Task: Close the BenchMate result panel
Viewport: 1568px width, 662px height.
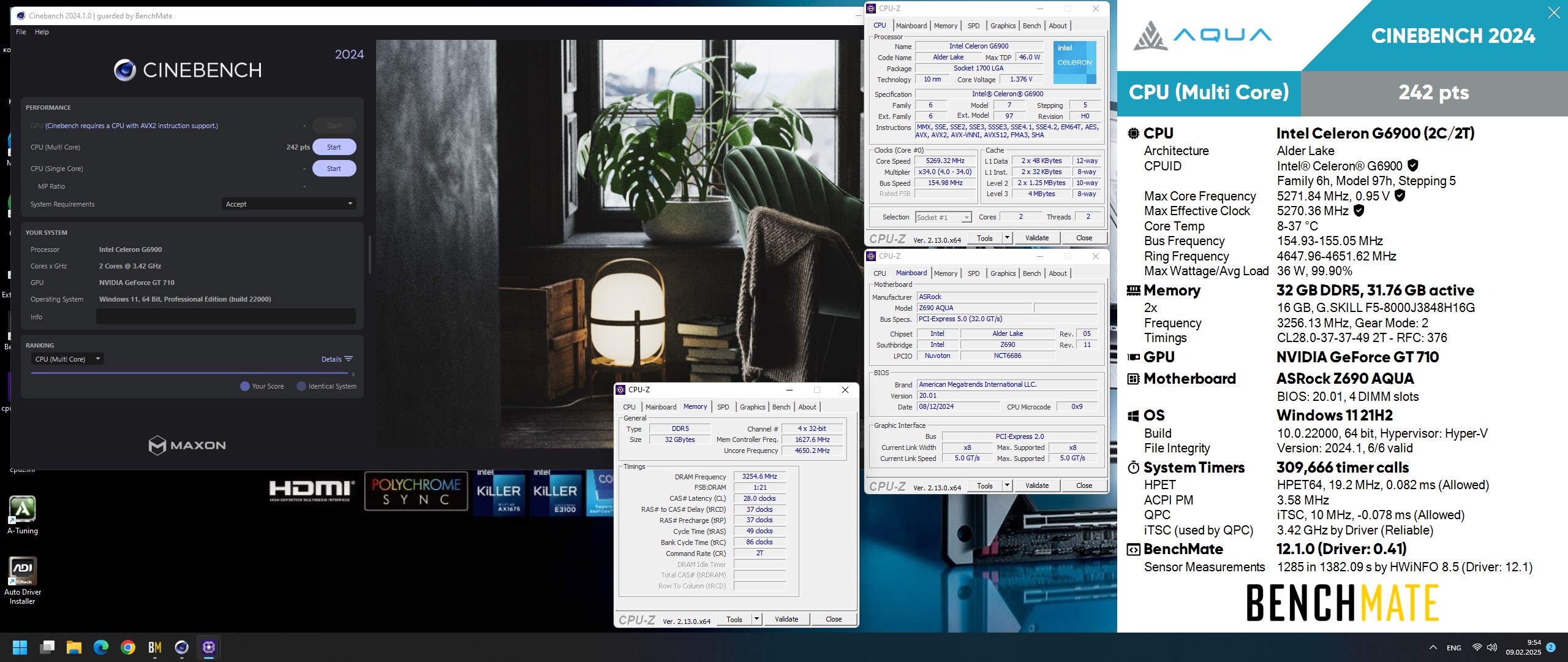Action: click(x=1554, y=13)
